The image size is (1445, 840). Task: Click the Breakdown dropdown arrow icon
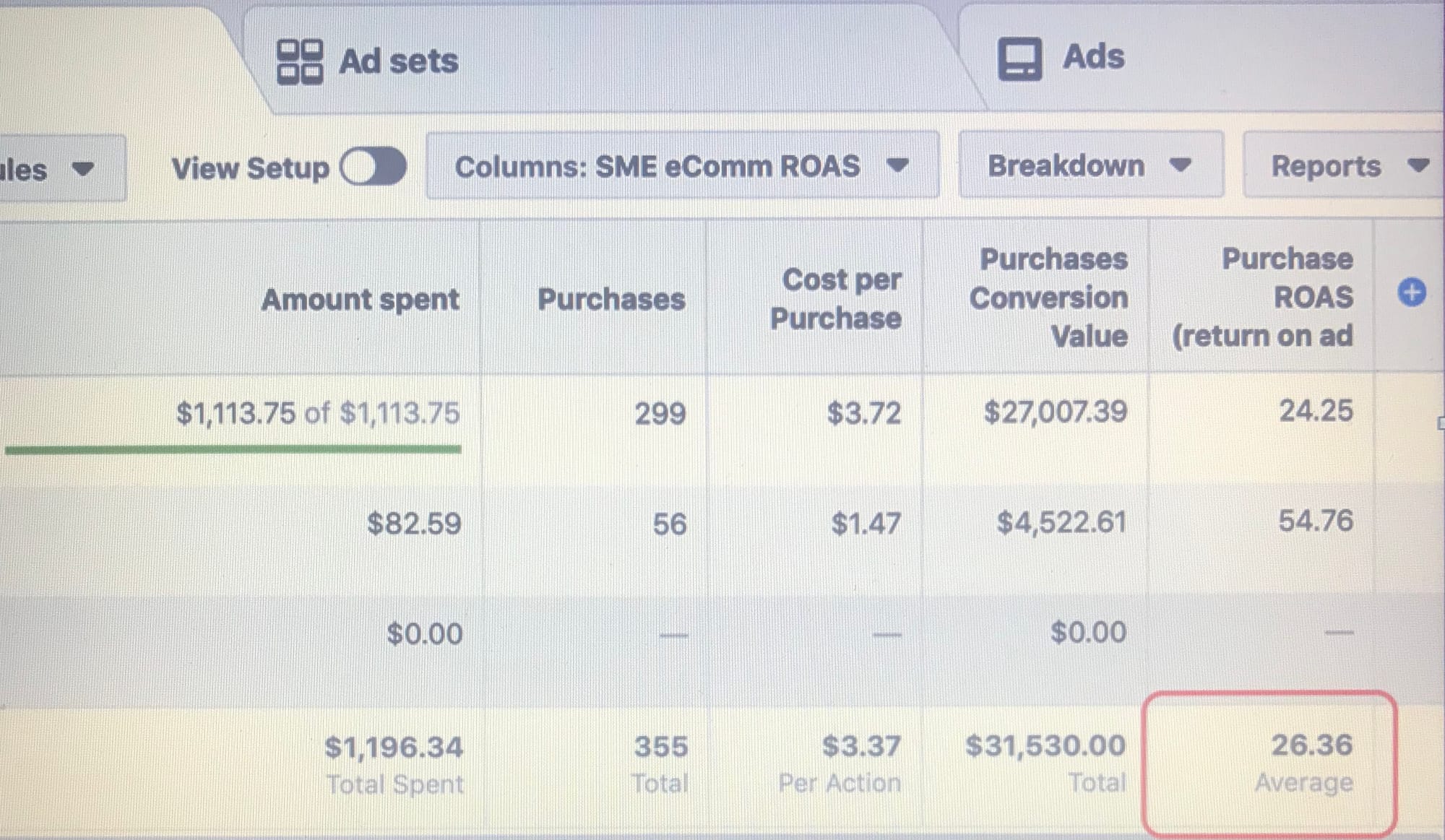tap(1181, 165)
